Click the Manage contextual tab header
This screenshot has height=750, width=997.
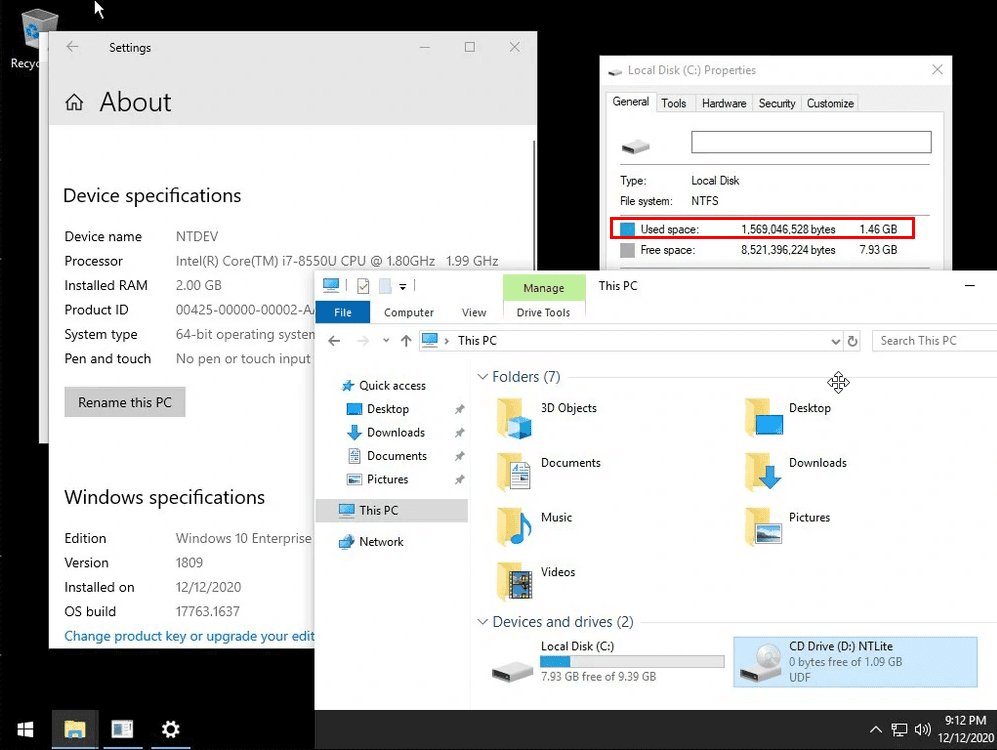pyautogui.click(x=544, y=288)
